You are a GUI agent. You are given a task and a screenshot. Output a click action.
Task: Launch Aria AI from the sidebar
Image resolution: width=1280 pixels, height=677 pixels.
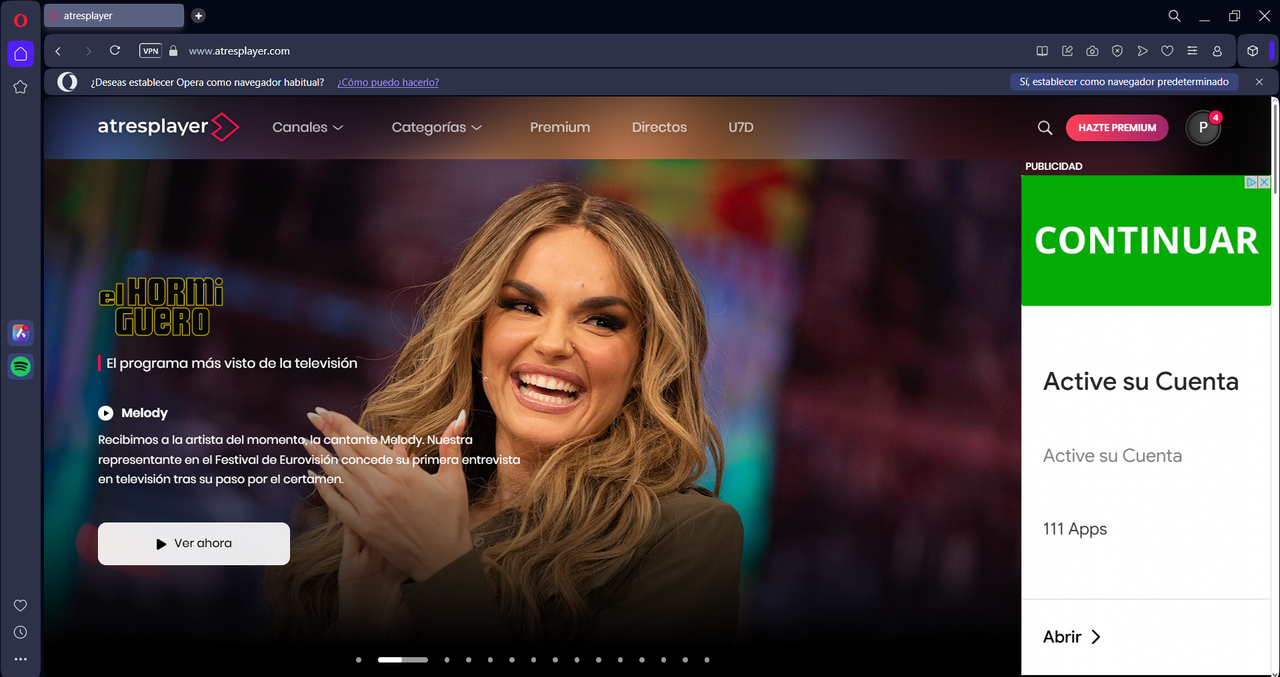click(20, 333)
